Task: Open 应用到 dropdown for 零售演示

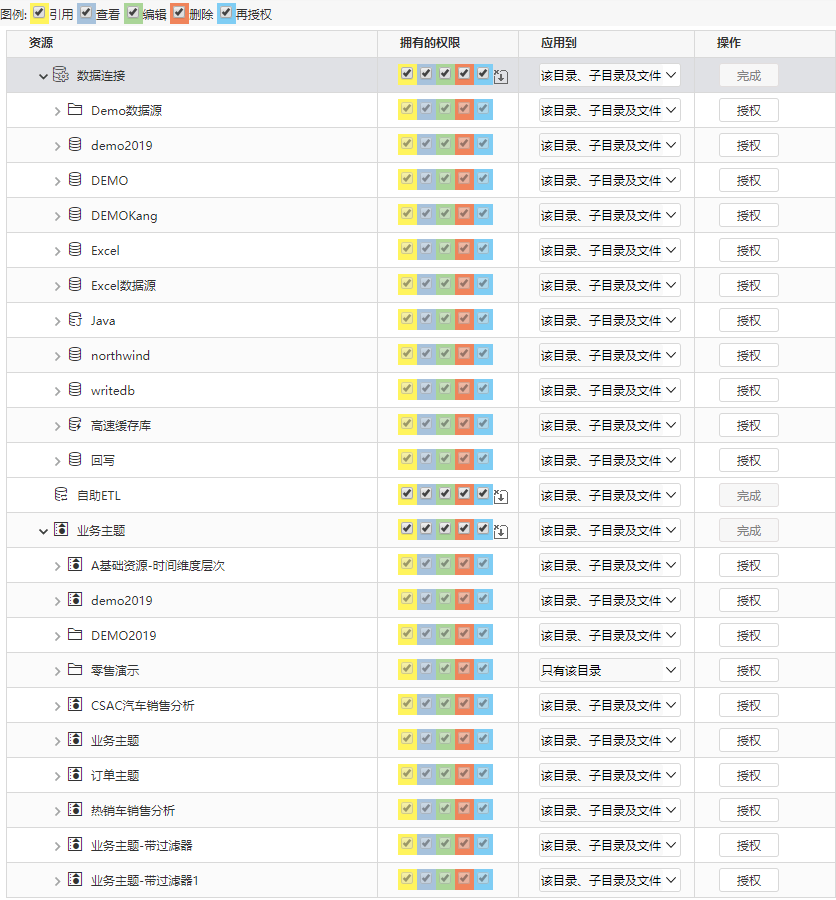Action: tap(609, 670)
